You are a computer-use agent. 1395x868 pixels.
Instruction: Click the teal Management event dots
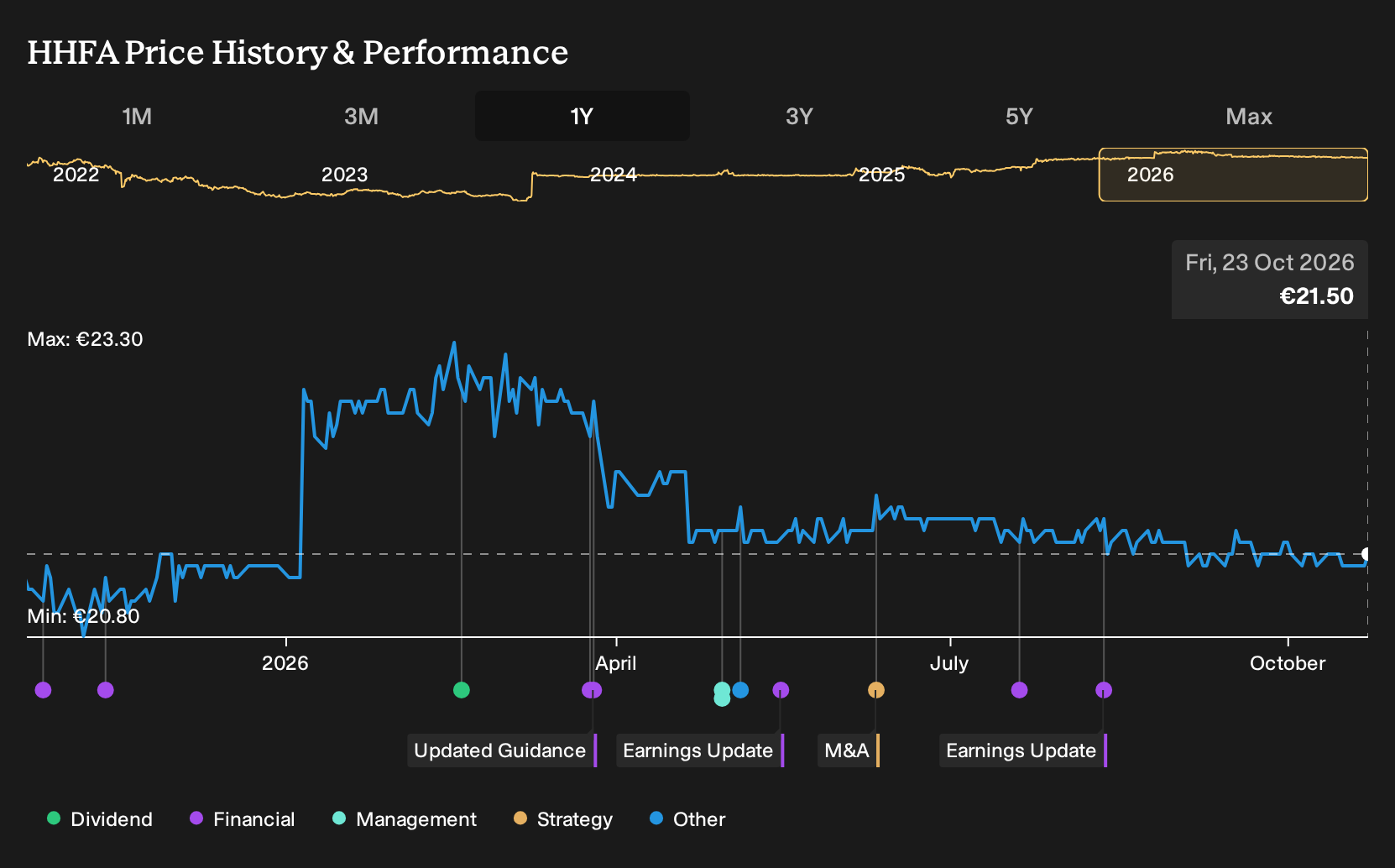pyautogui.click(x=722, y=694)
